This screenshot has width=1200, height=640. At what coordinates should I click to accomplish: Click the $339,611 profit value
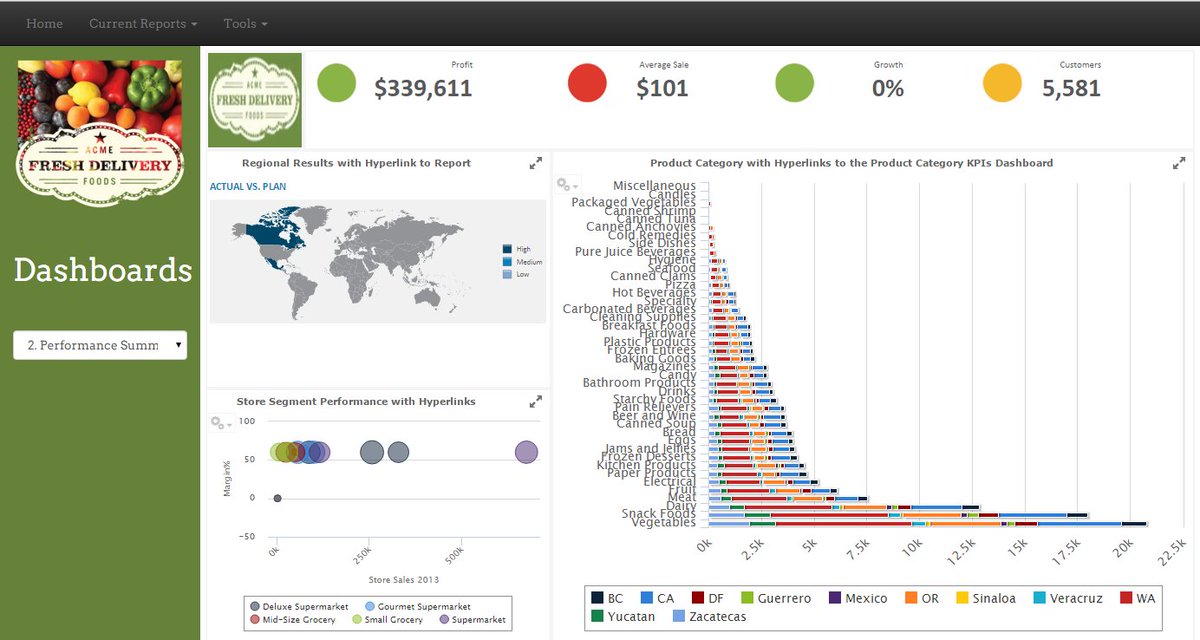(x=423, y=88)
